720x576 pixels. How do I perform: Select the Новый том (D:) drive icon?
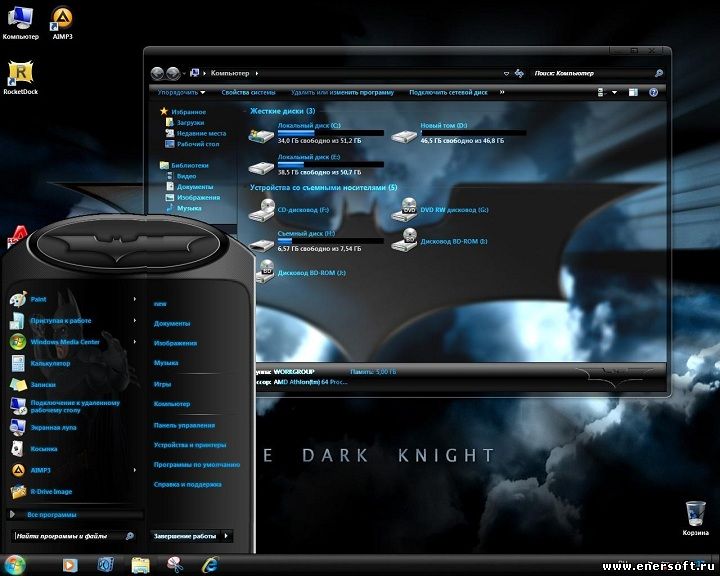[x=404, y=136]
